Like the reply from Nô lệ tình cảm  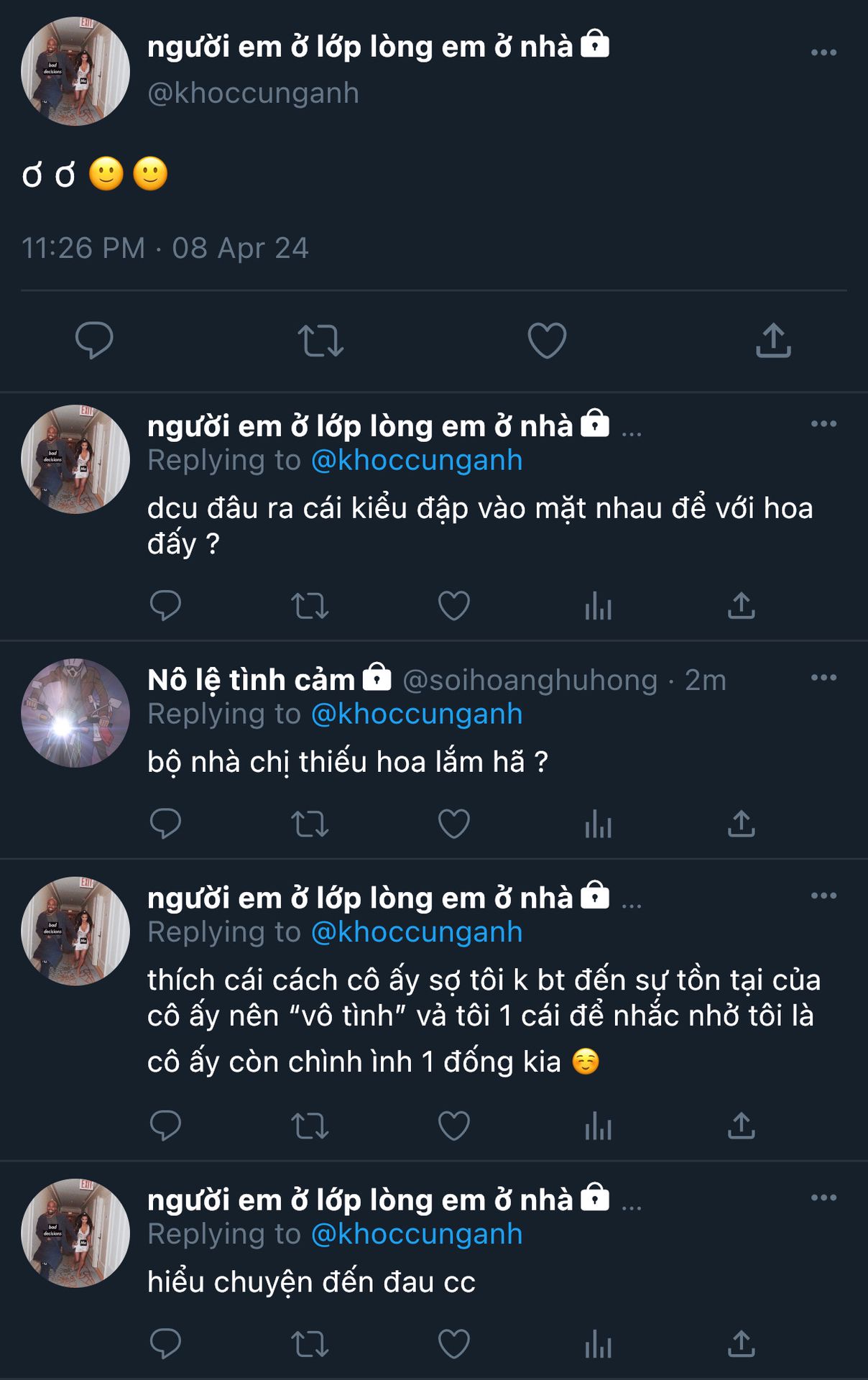tap(453, 824)
